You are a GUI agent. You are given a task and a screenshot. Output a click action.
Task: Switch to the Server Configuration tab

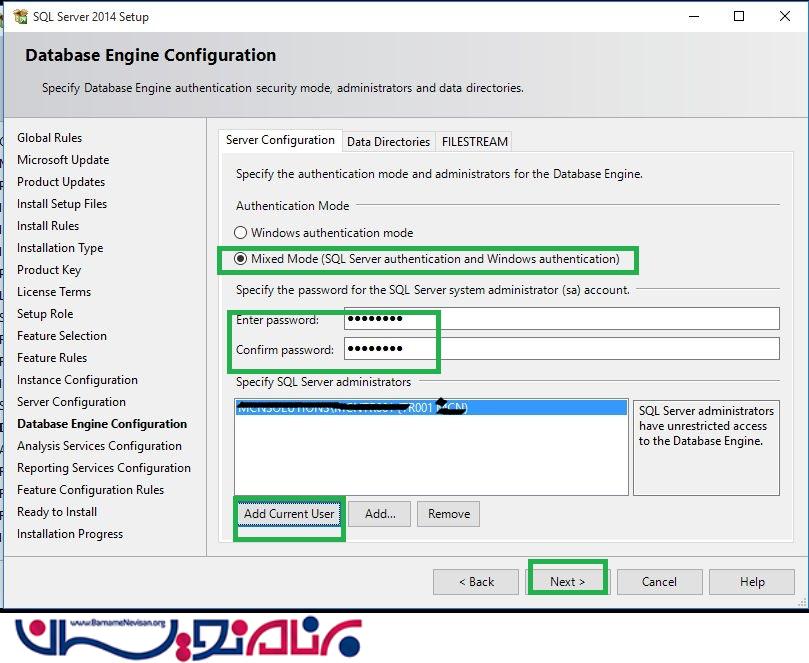(x=280, y=140)
